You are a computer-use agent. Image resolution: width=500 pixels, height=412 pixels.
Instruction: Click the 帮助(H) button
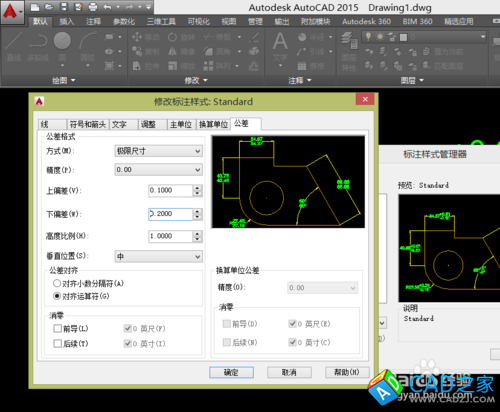[x=347, y=372]
